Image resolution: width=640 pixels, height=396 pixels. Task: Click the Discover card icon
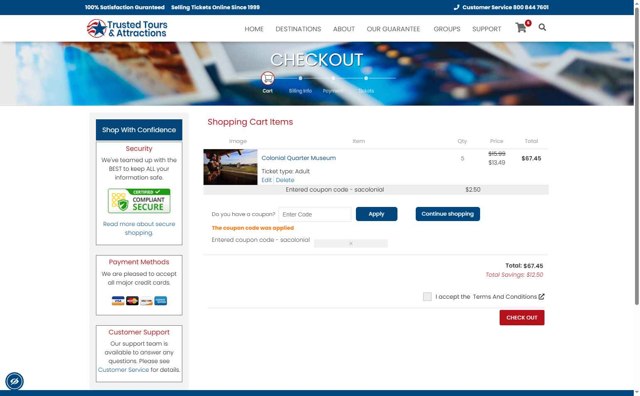(146, 301)
